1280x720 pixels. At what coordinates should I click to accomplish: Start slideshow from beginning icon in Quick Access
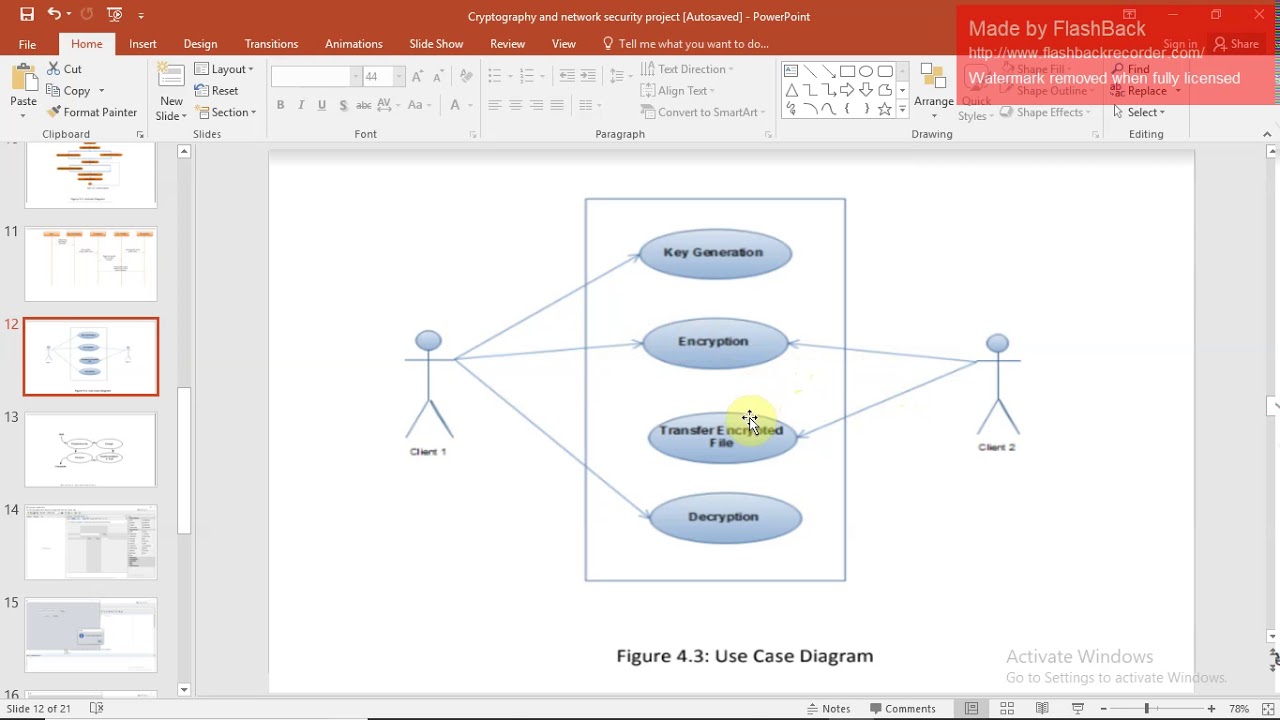[114, 14]
